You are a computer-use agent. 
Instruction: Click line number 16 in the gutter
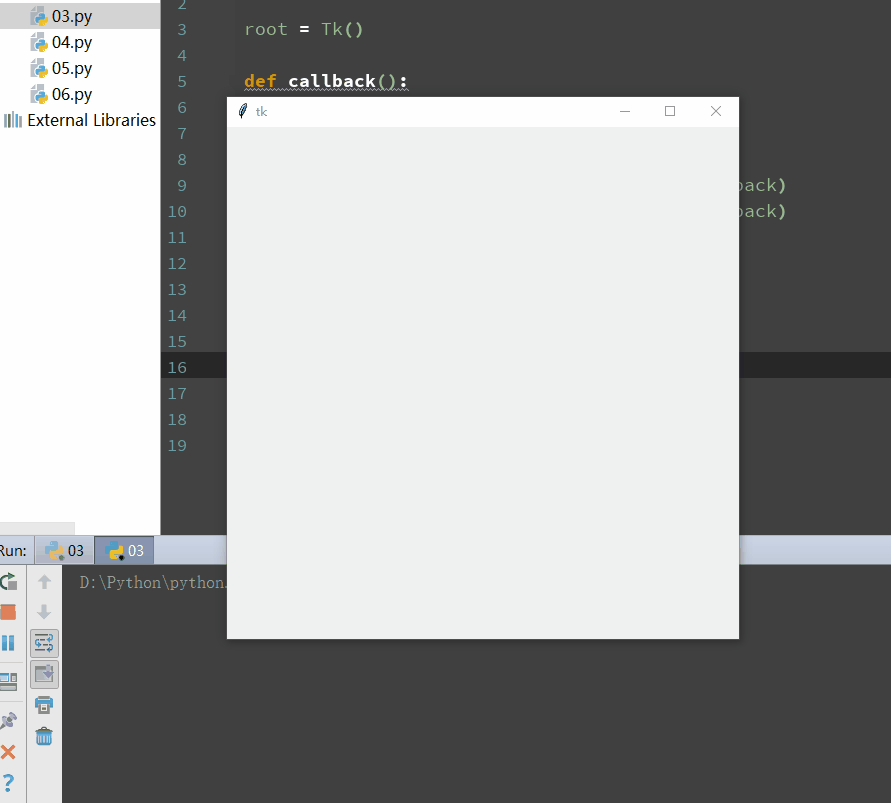click(177, 368)
